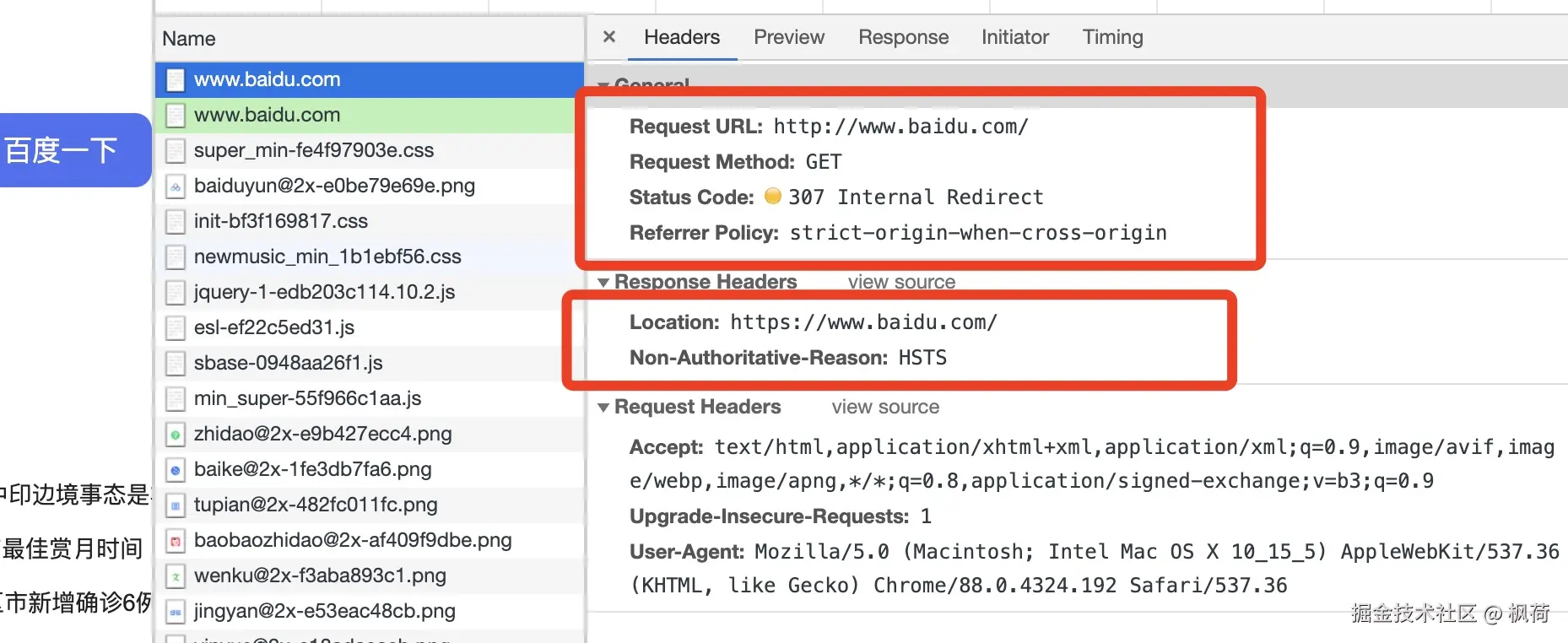Collapse the Response Headers section

point(603,282)
